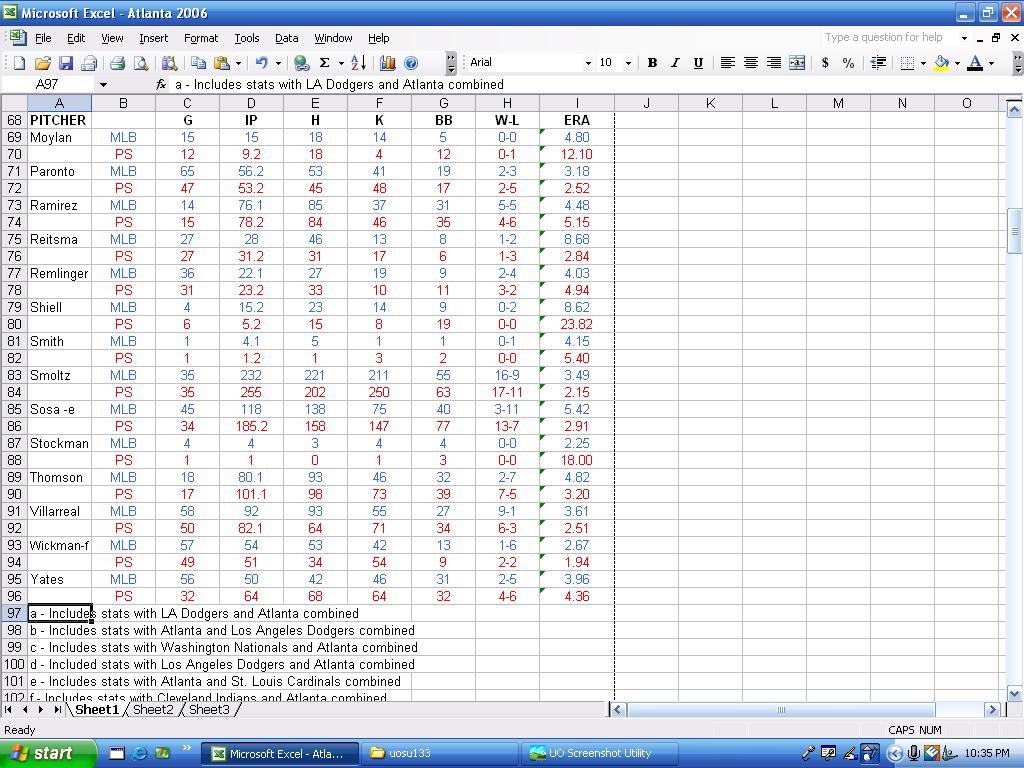This screenshot has height=768, width=1024.
Task: Launch Internet Explorer from Quick Launch
Action: tap(139, 753)
